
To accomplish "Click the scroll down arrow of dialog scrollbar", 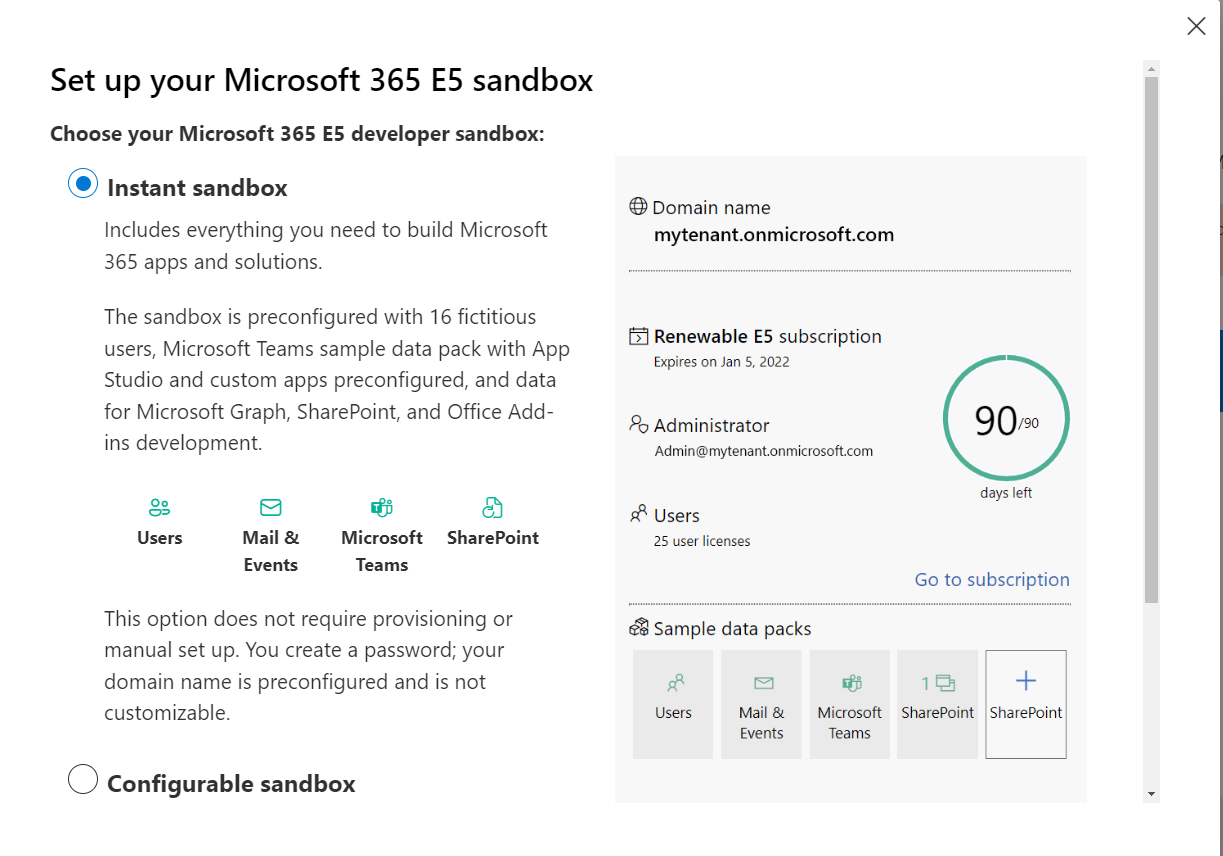I will pyautogui.click(x=1152, y=794).
